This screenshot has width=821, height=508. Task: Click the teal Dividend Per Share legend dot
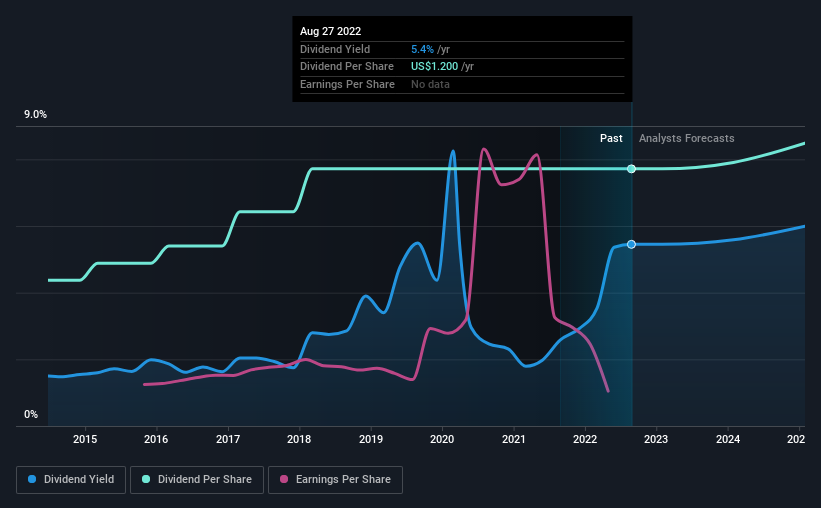tap(146, 479)
